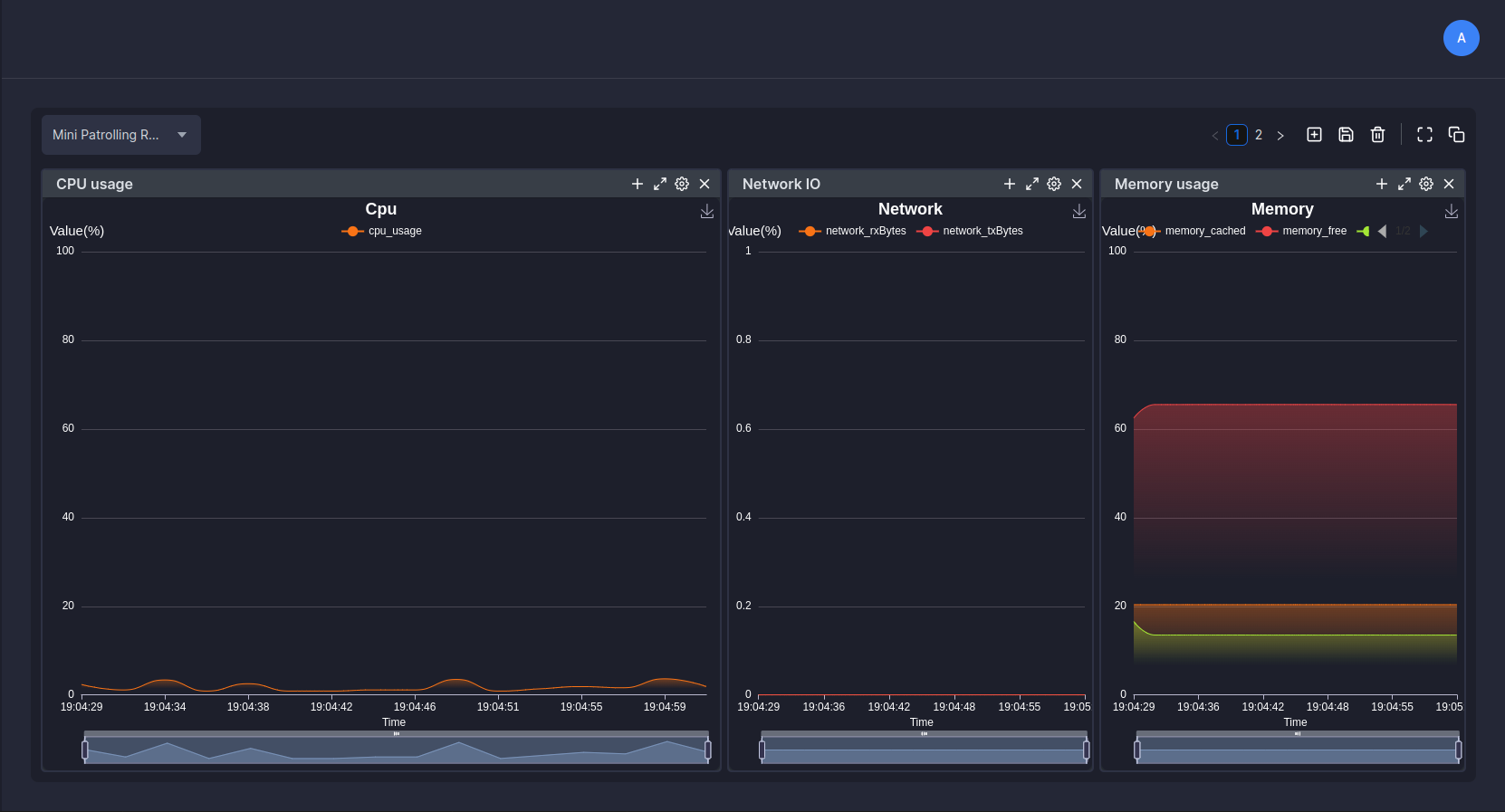The height and width of the screenshot is (812, 1505).
Task: Click the CPU chart time zoom slider left handle
Action: point(85,750)
